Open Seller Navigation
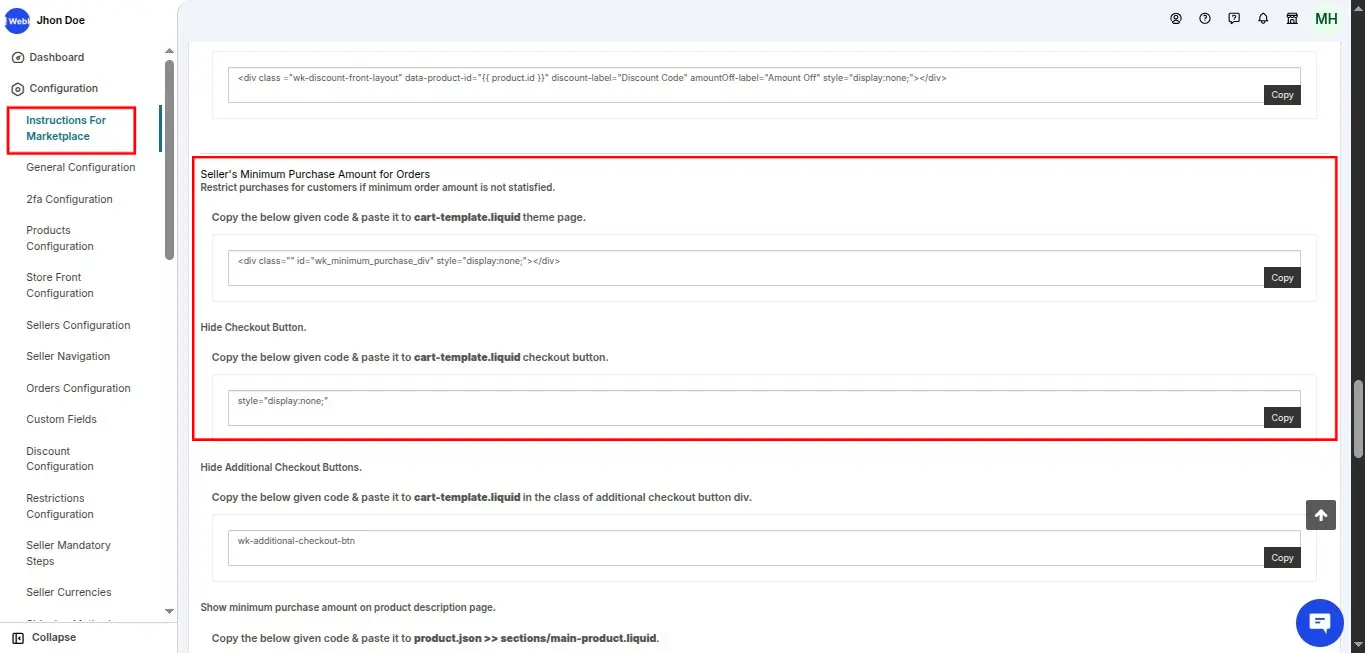 click(68, 356)
